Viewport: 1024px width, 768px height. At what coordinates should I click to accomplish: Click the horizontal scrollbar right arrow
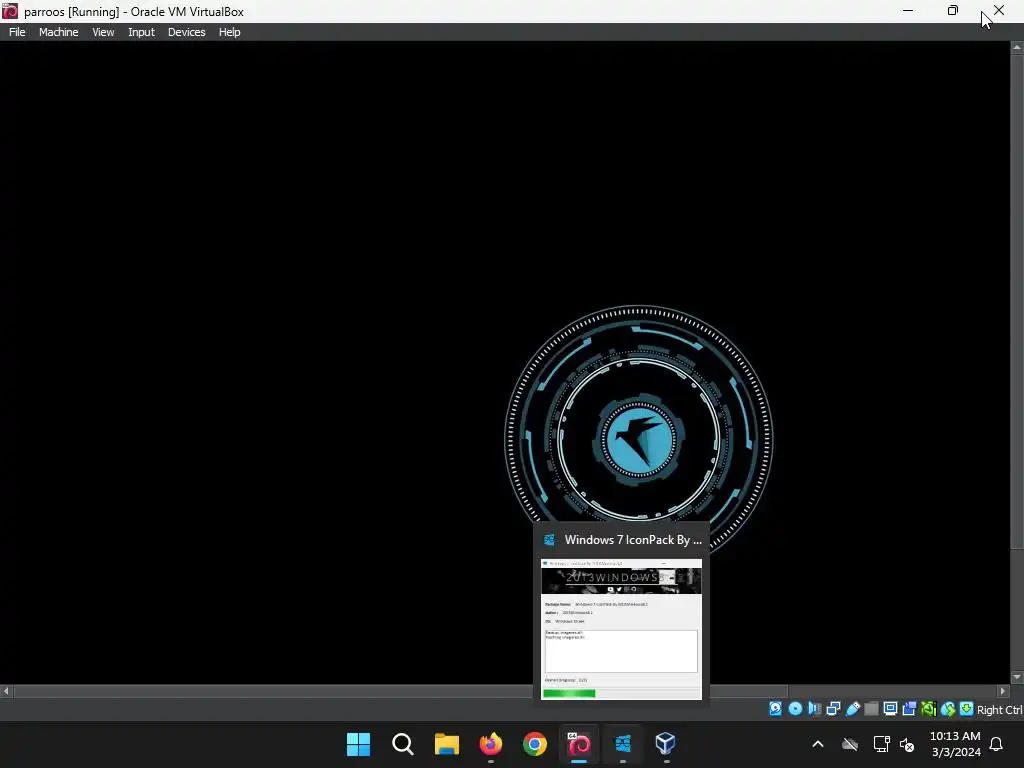tap(1003, 691)
